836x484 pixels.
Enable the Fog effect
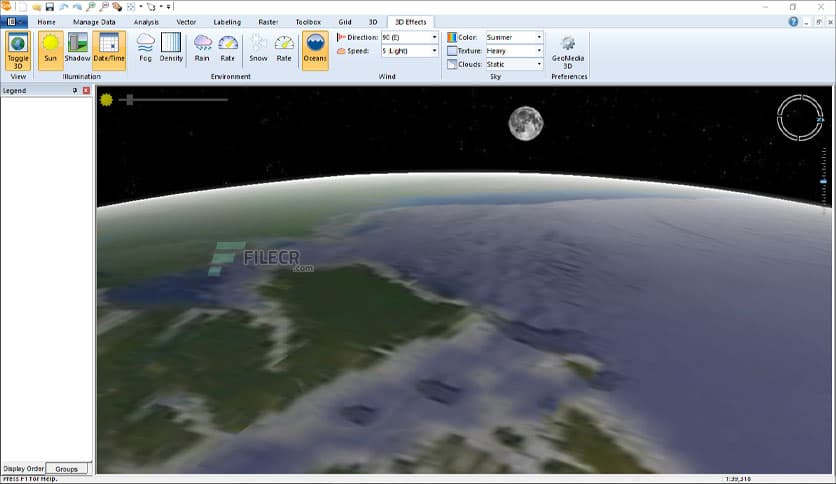click(x=146, y=48)
